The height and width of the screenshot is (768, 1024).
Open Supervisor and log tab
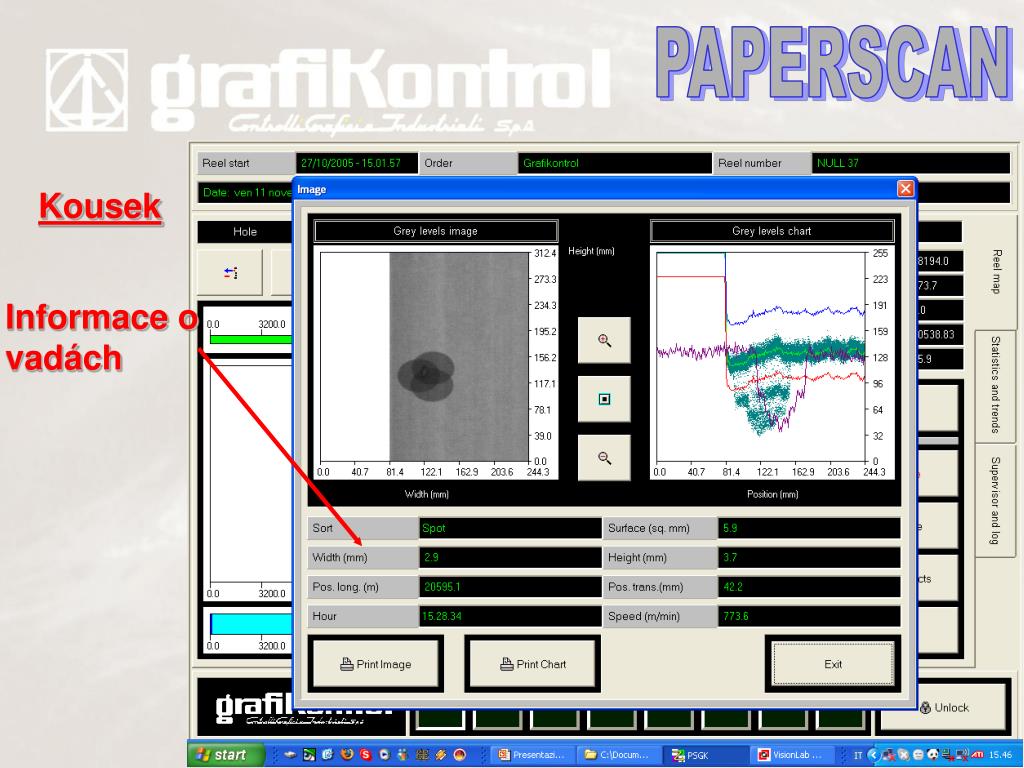point(996,500)
